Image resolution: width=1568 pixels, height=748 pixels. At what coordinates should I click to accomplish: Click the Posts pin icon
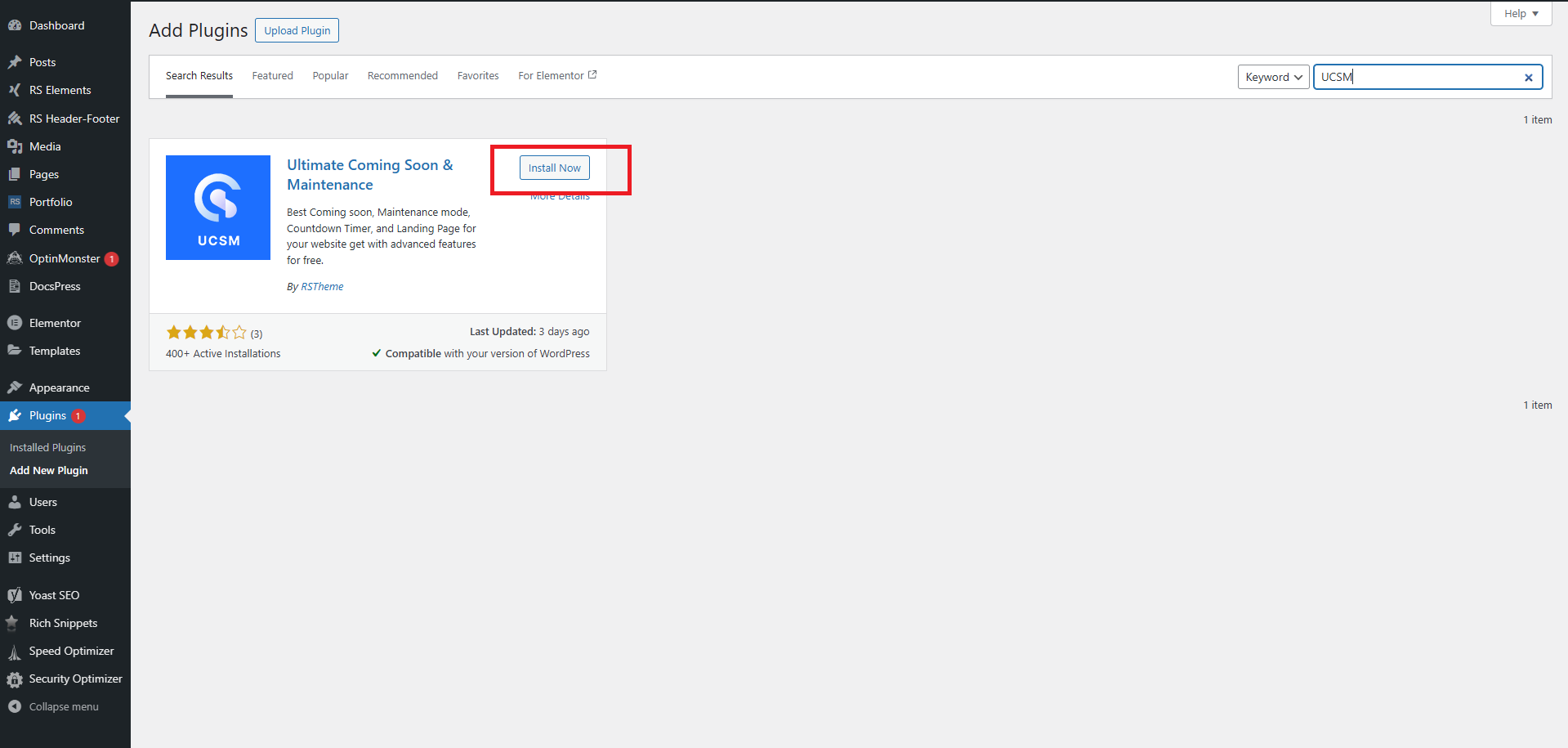click(15, 62)
